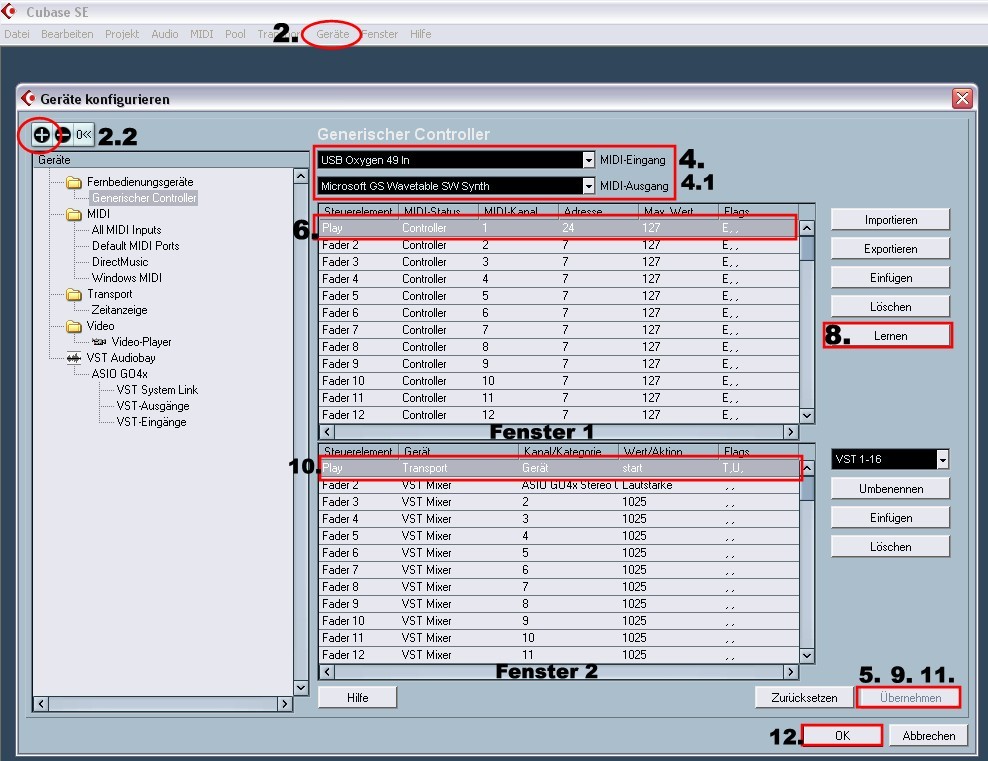Screen dimensions: 988x761
Task: Cancel the dialog with Abbrechen
Action: [x=928, y=736]
